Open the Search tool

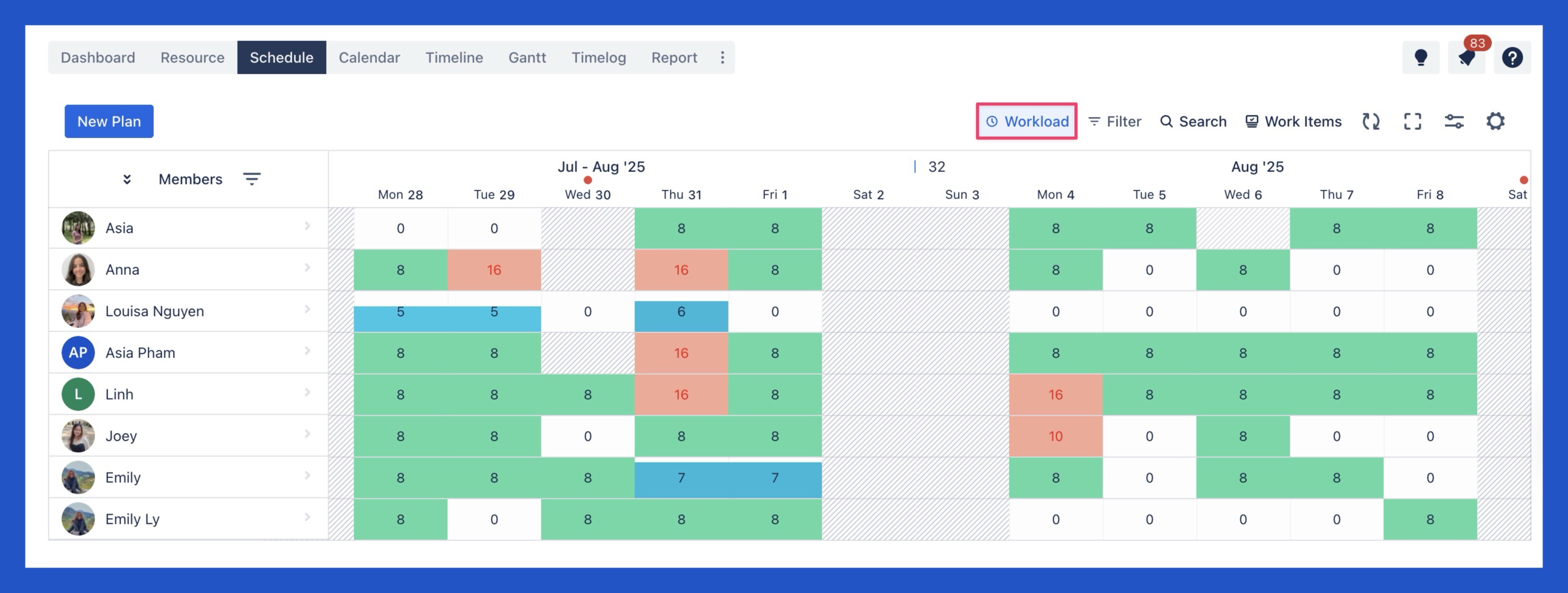click(1193, 122)
